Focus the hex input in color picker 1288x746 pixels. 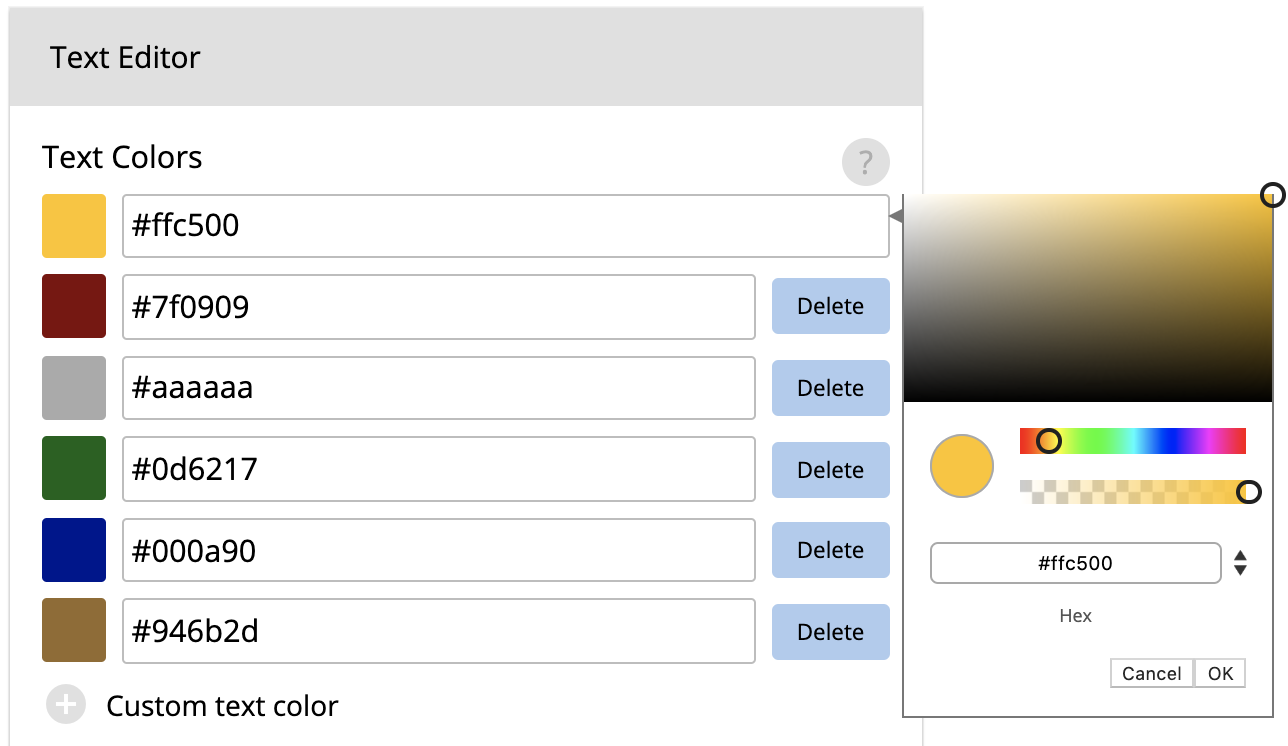point(1076,563)
